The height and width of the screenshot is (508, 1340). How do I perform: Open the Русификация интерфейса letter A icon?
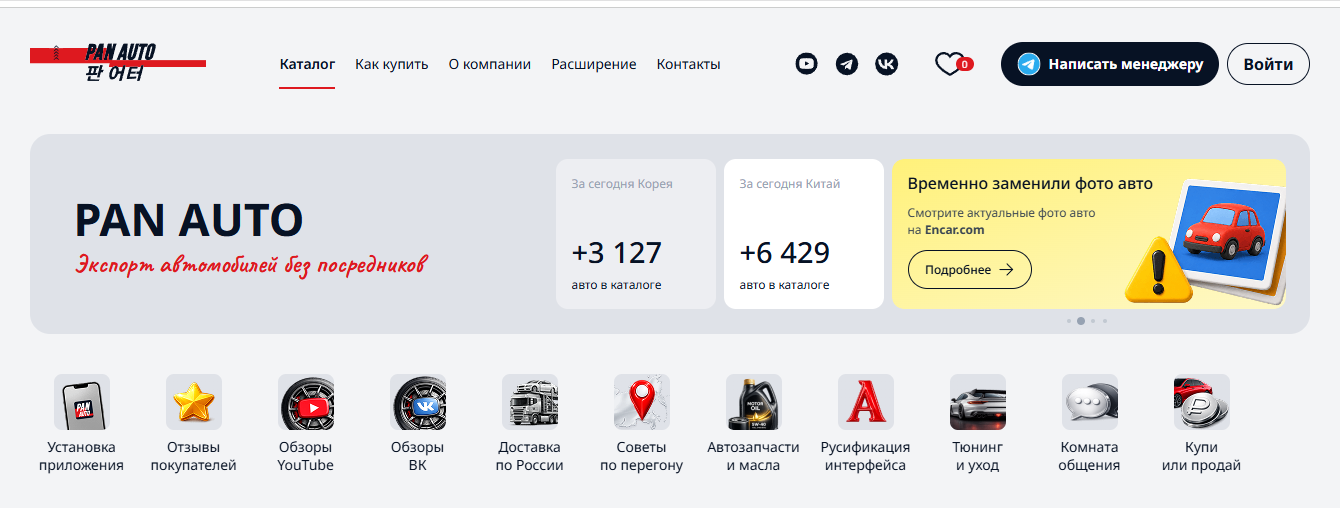[x=866, y=402]
